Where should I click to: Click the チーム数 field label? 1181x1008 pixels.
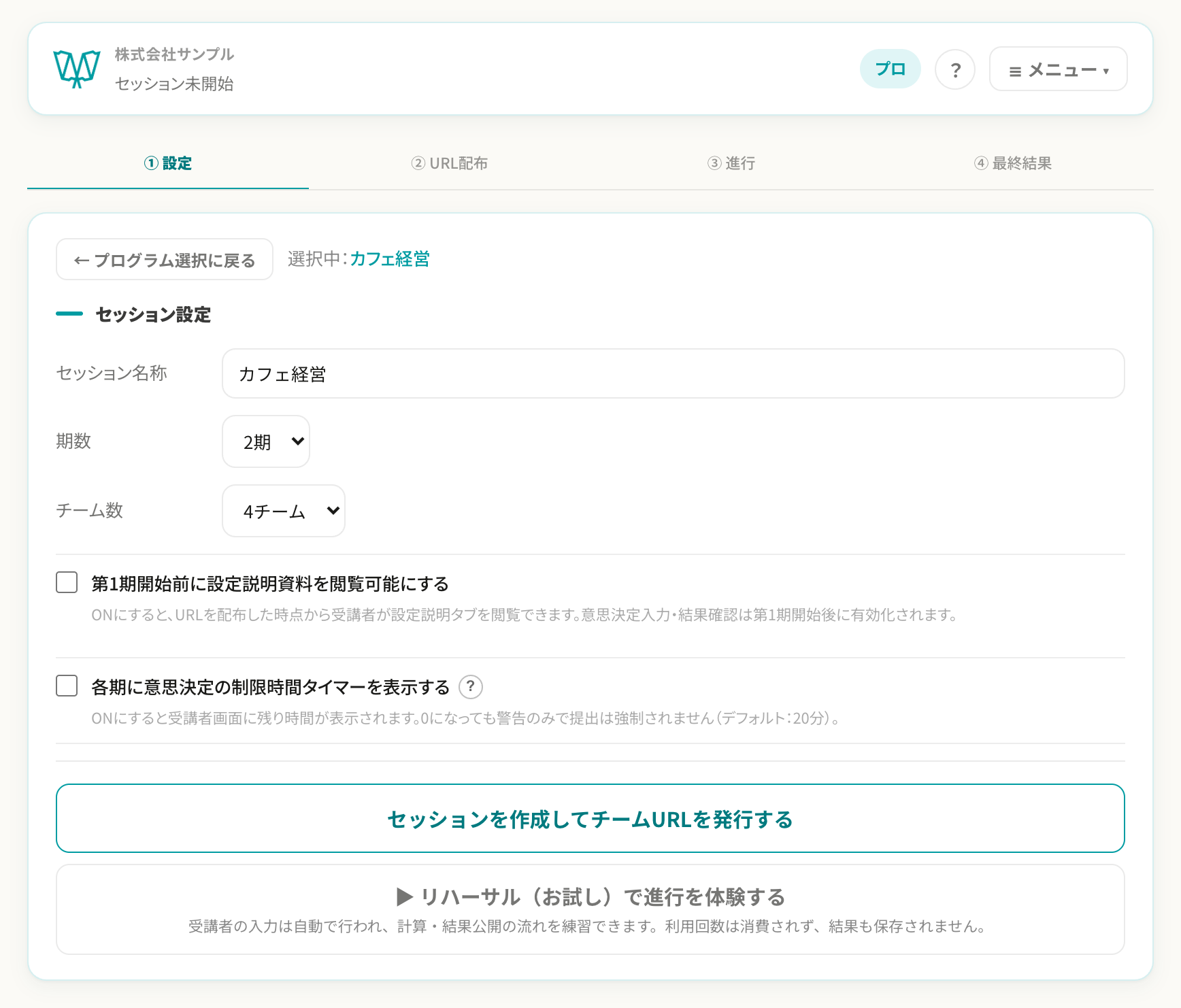click(90, 511)
